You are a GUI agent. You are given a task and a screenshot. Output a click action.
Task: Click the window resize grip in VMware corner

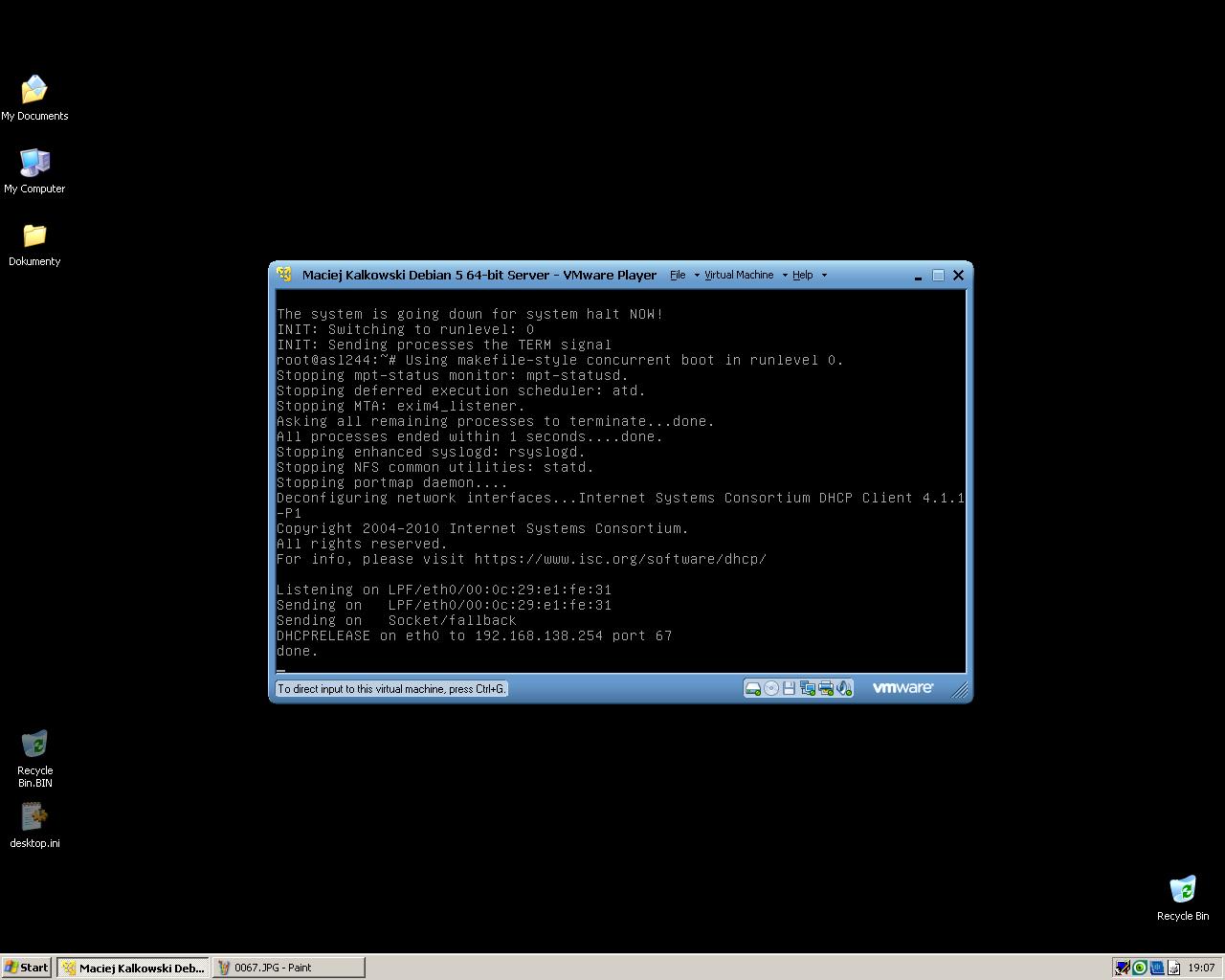point(960,689)
